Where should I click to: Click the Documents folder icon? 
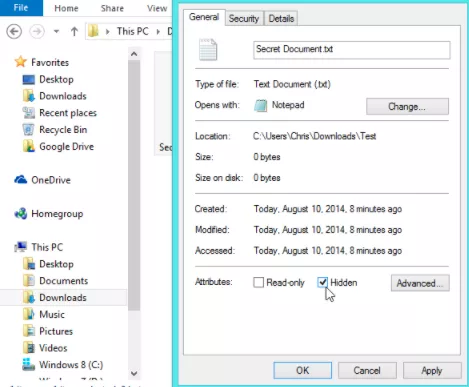point(29,281)
